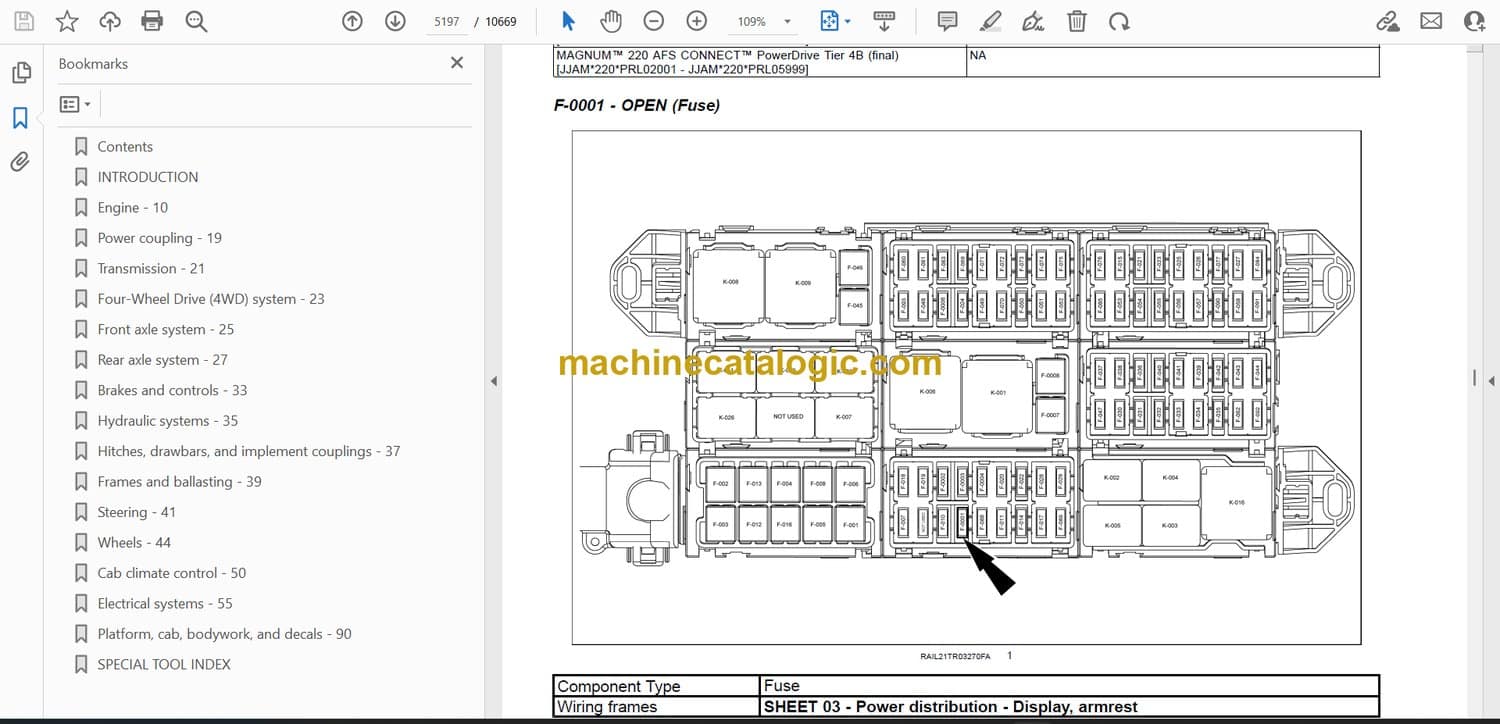Select the Highlight text tool
This screenshot has height=724, width=1500.
tap(990, 21)
